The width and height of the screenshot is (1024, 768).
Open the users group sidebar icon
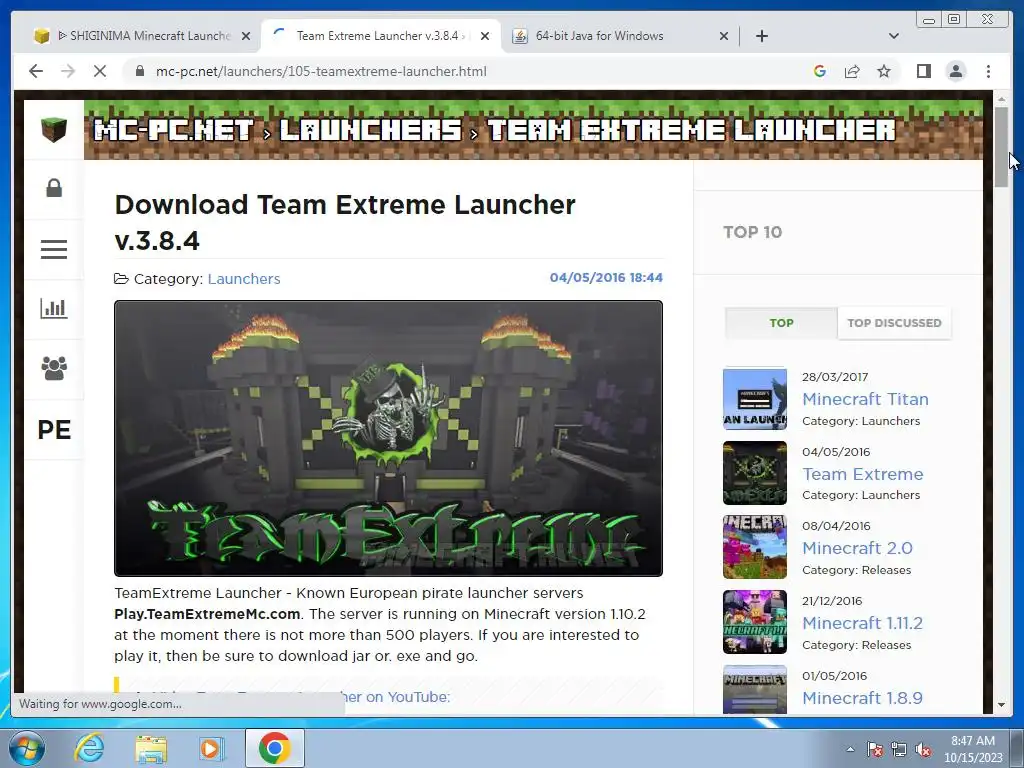tap(54, 368)
